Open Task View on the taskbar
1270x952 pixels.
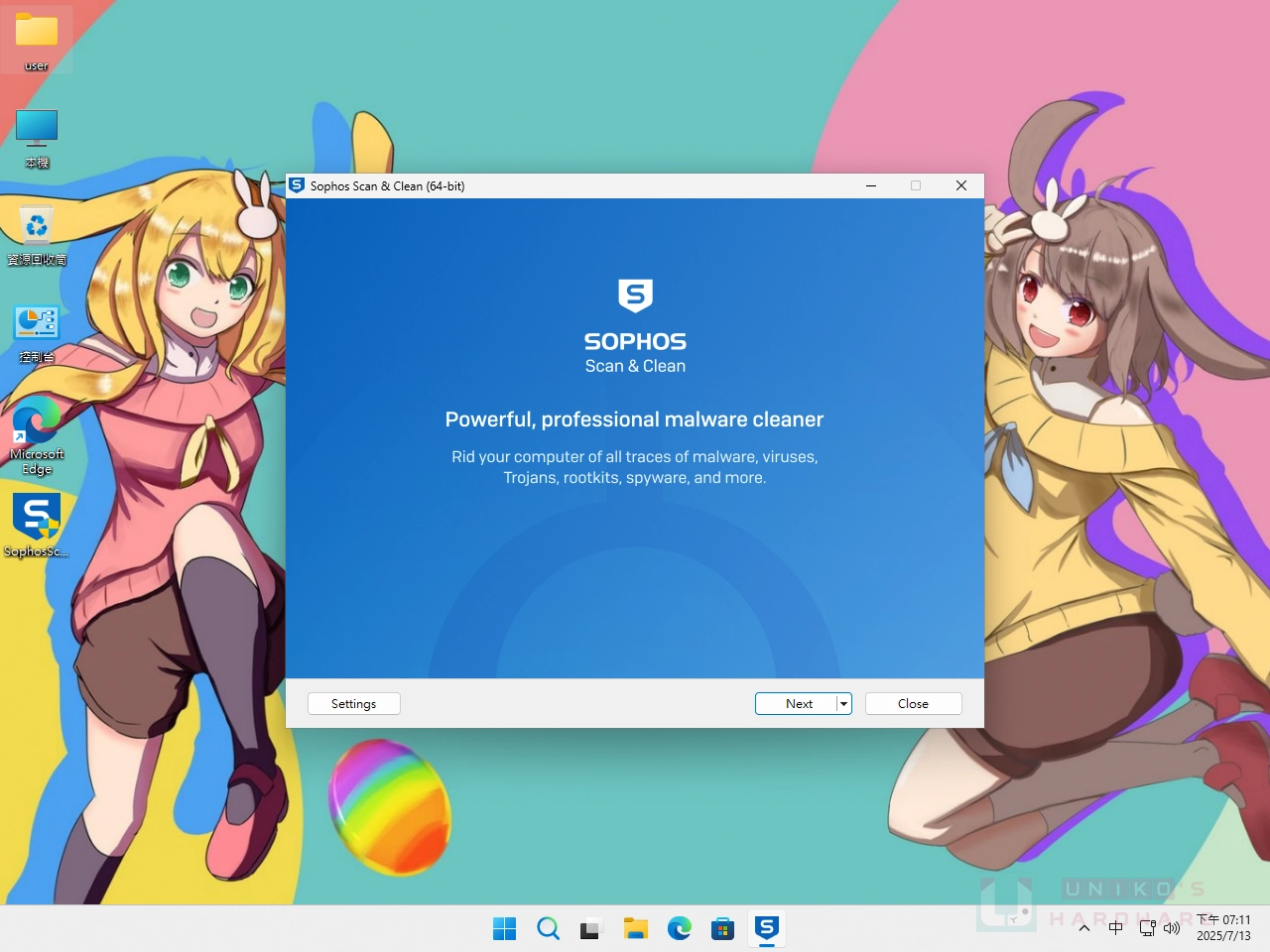591,928
